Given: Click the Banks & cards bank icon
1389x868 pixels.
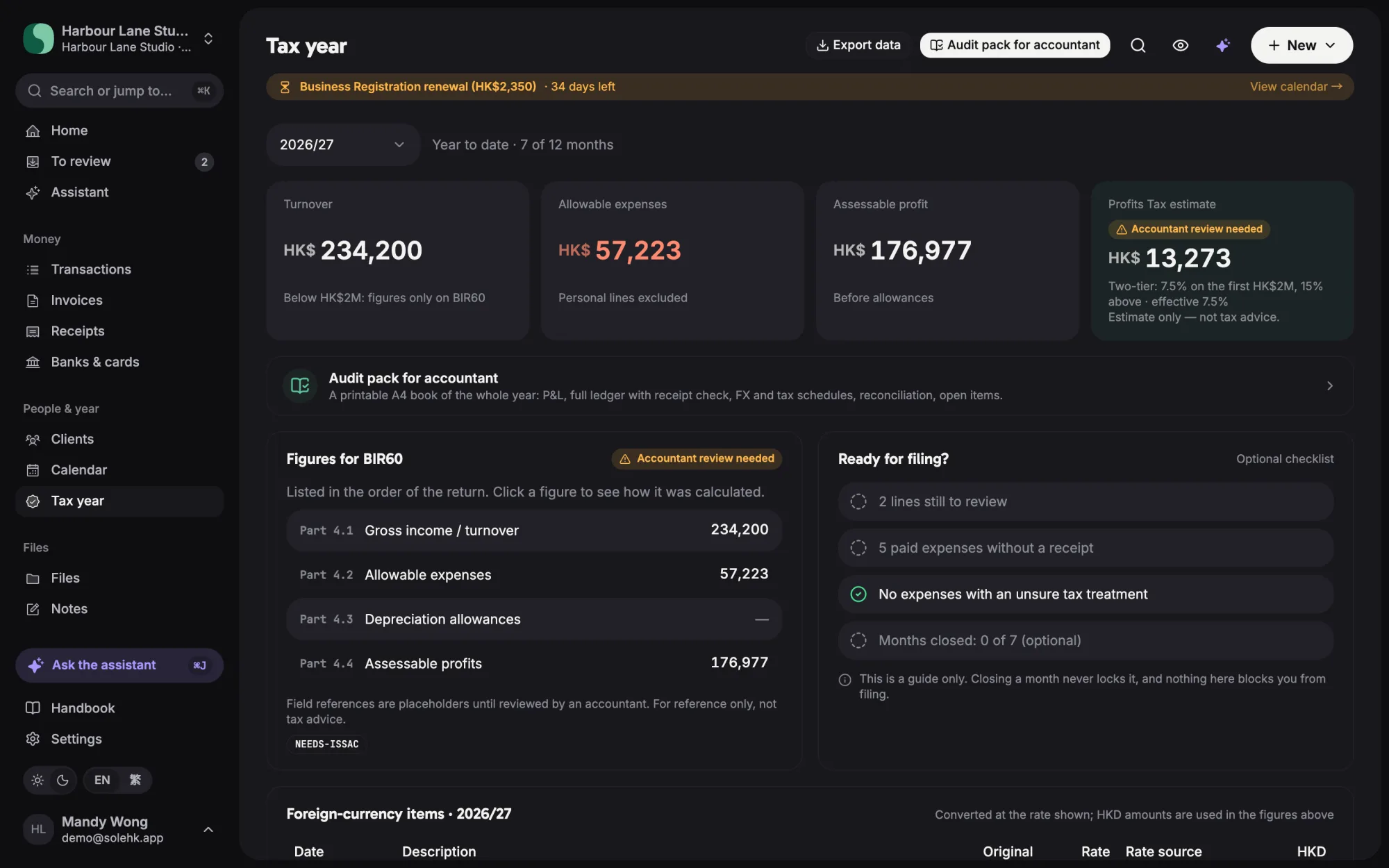Looking at the screenshot, I should 33,362.
